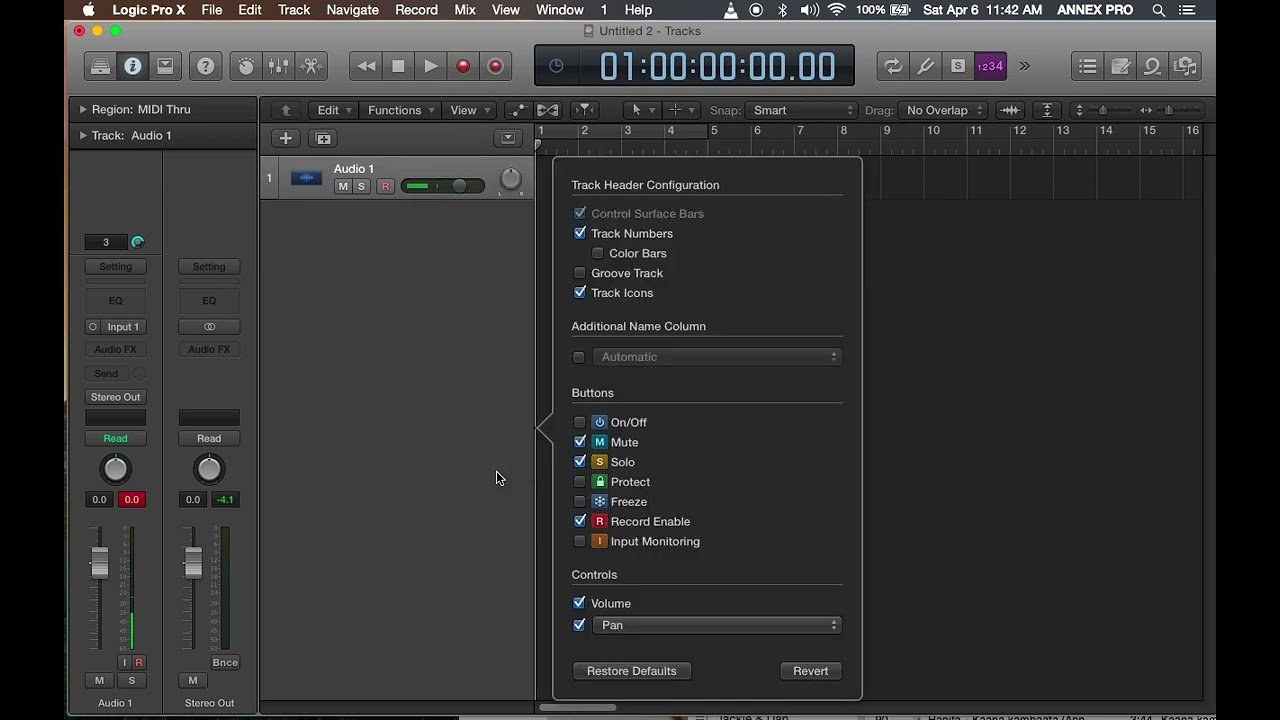Toggle the Inspector button
This screenshot has width=1280, height=720.
point(132,67)
